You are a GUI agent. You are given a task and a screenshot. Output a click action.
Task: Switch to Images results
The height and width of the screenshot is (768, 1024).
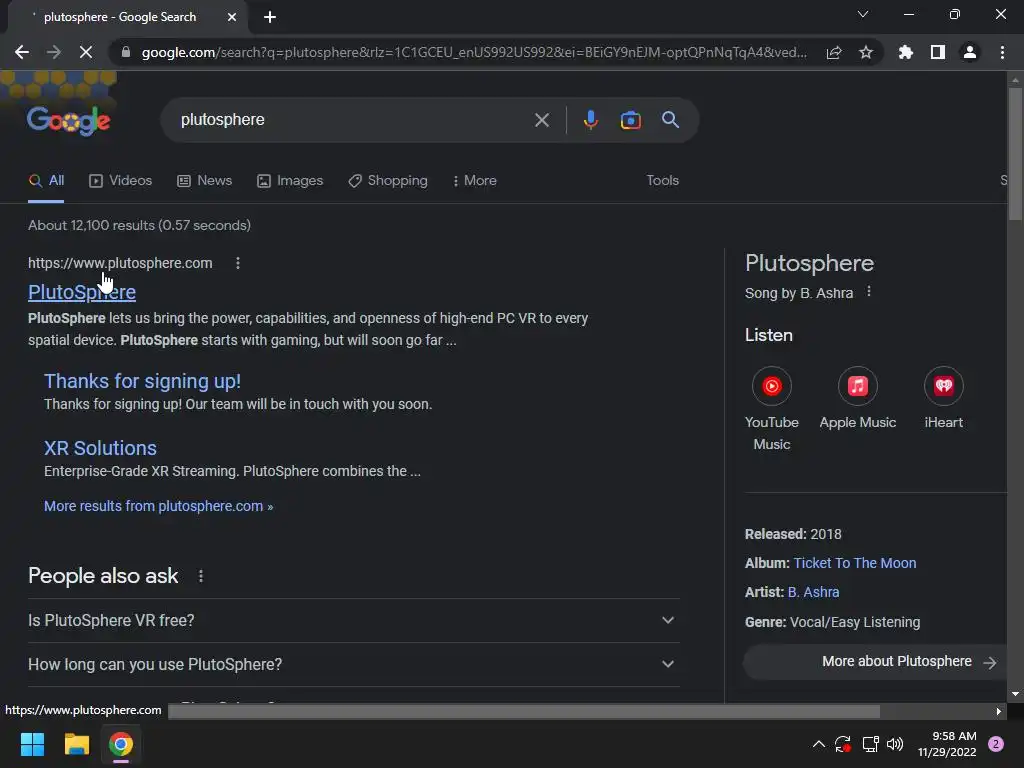(x=290, y=181)
